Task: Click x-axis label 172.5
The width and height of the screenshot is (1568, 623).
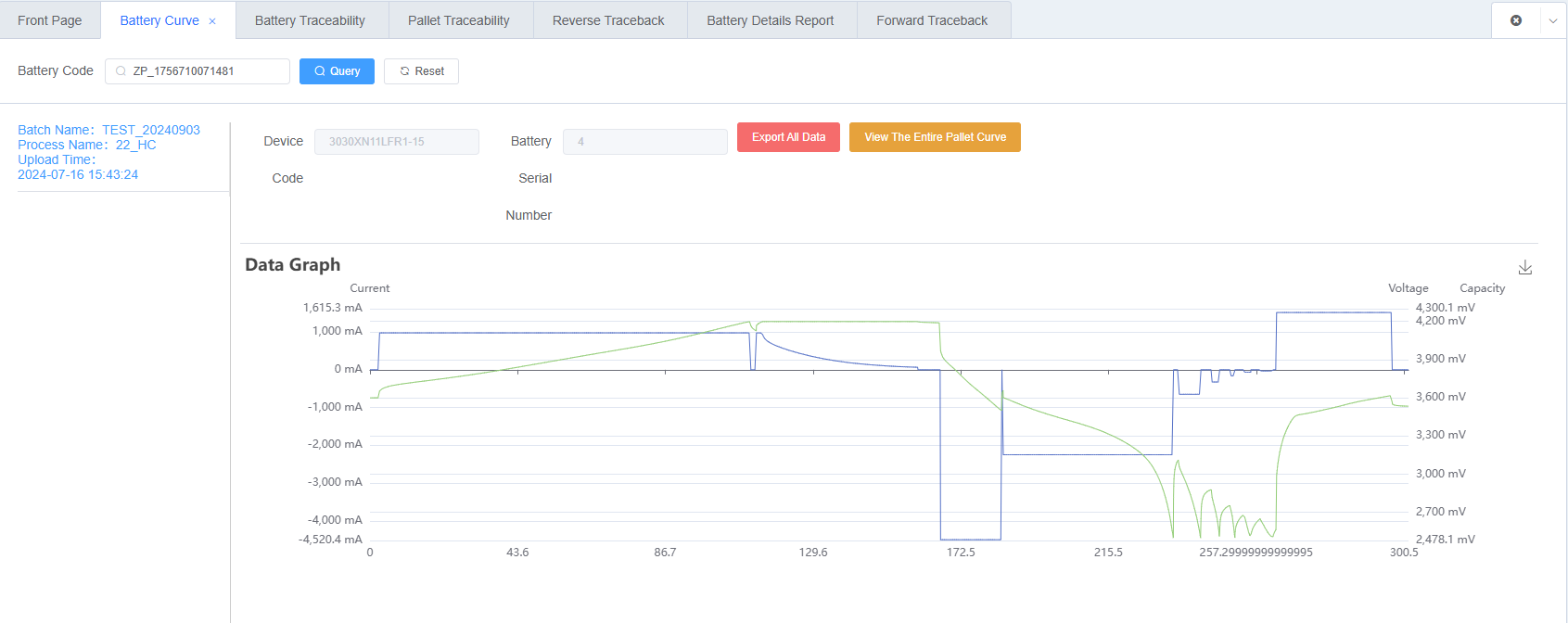Action: pyautogui.click(x=961, y=553)
